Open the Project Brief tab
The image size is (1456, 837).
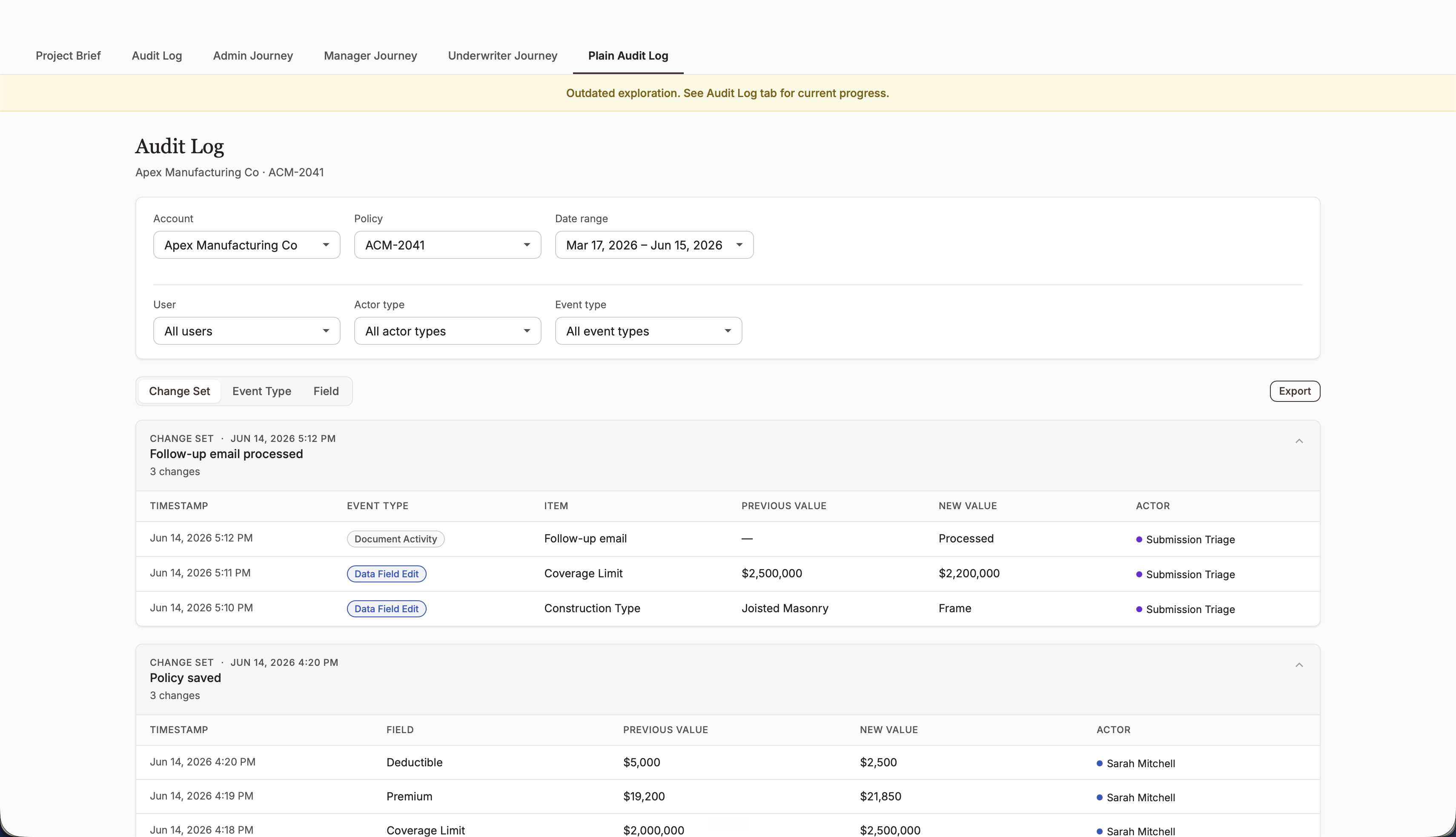(68, 56)
